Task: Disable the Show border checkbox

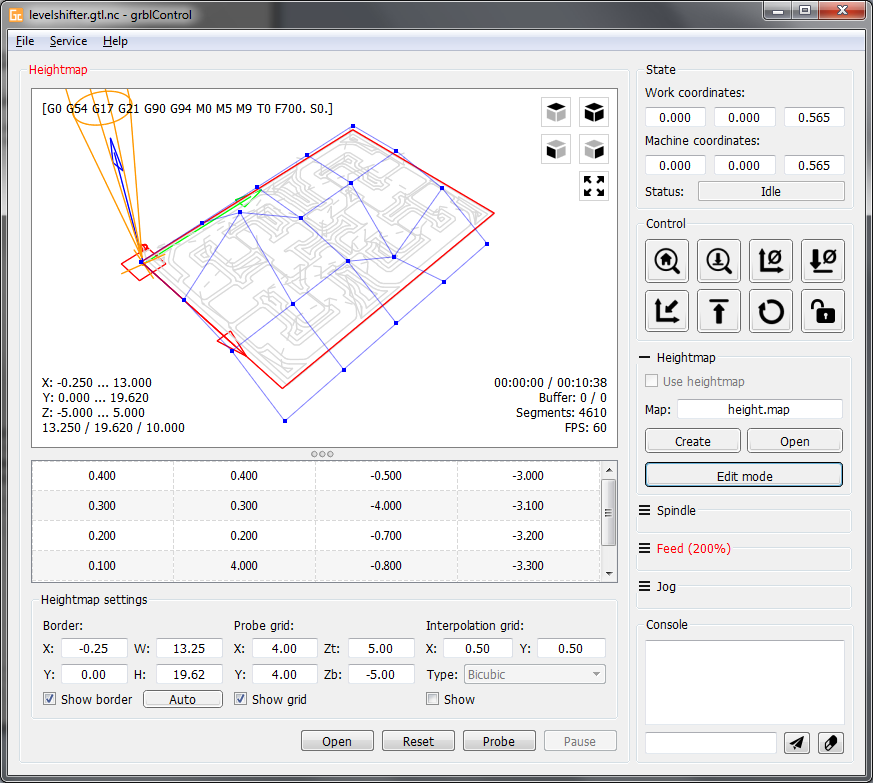Action: 50,700
